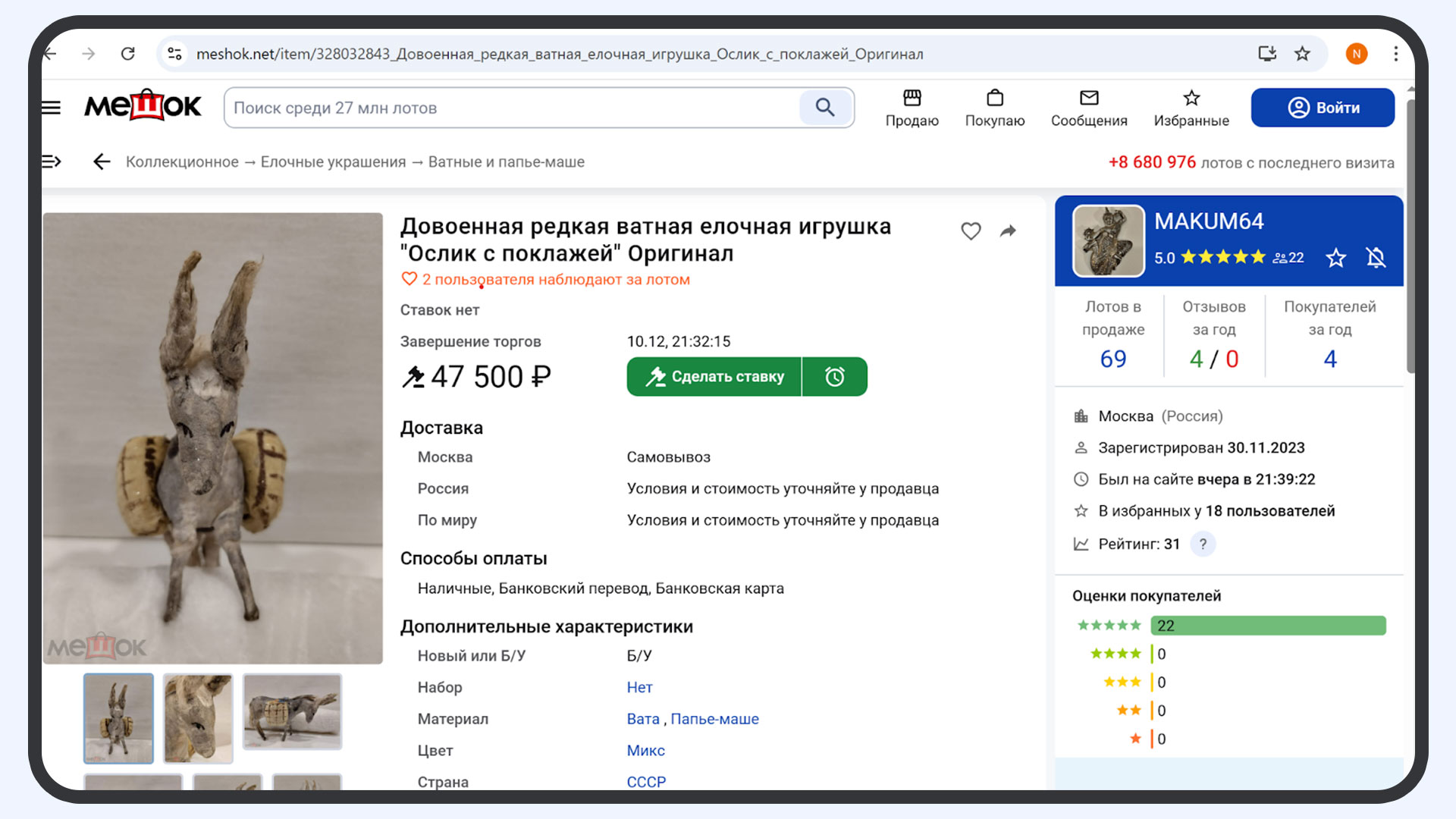Open Chrome three-dot menu
Viewport: 1456px width, 819px height.
[x=1395, y=54]
